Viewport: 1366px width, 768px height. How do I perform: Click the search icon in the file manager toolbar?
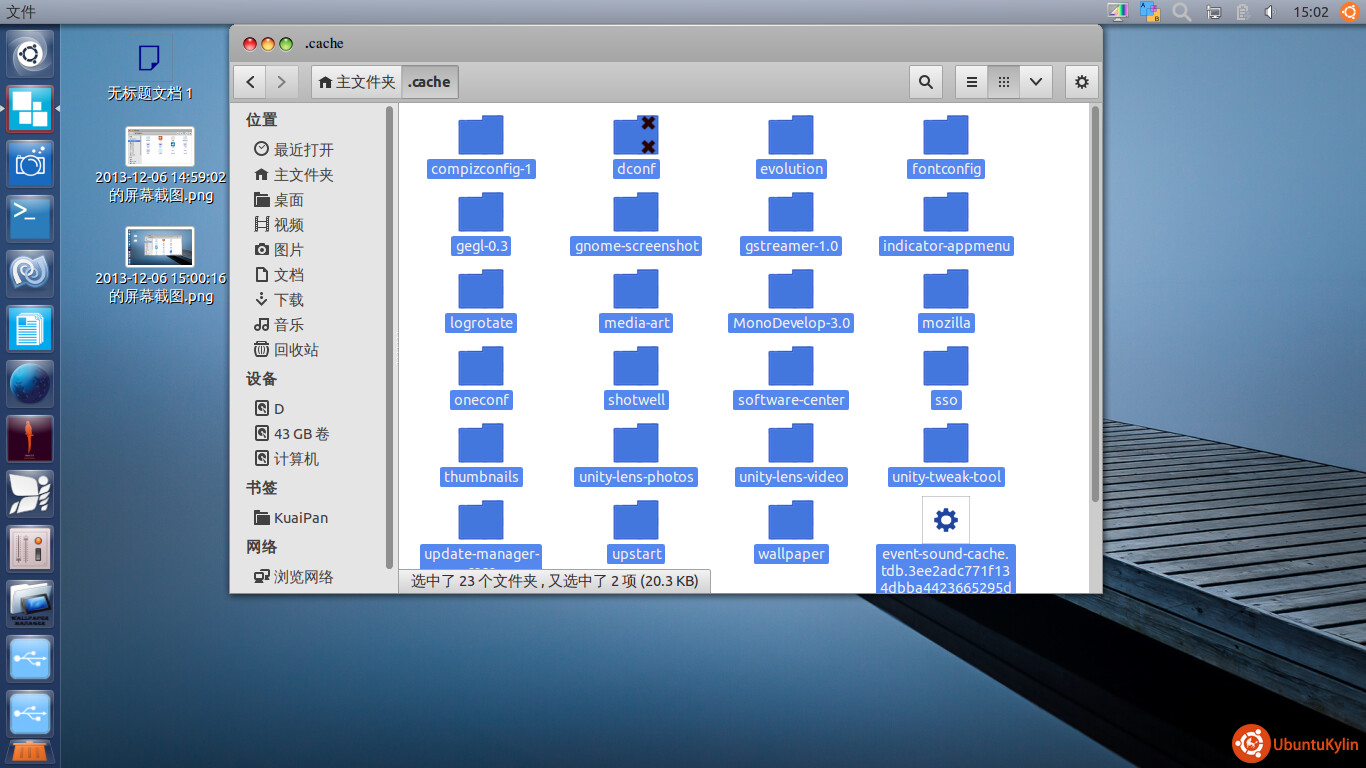click(x=926, y=82)
